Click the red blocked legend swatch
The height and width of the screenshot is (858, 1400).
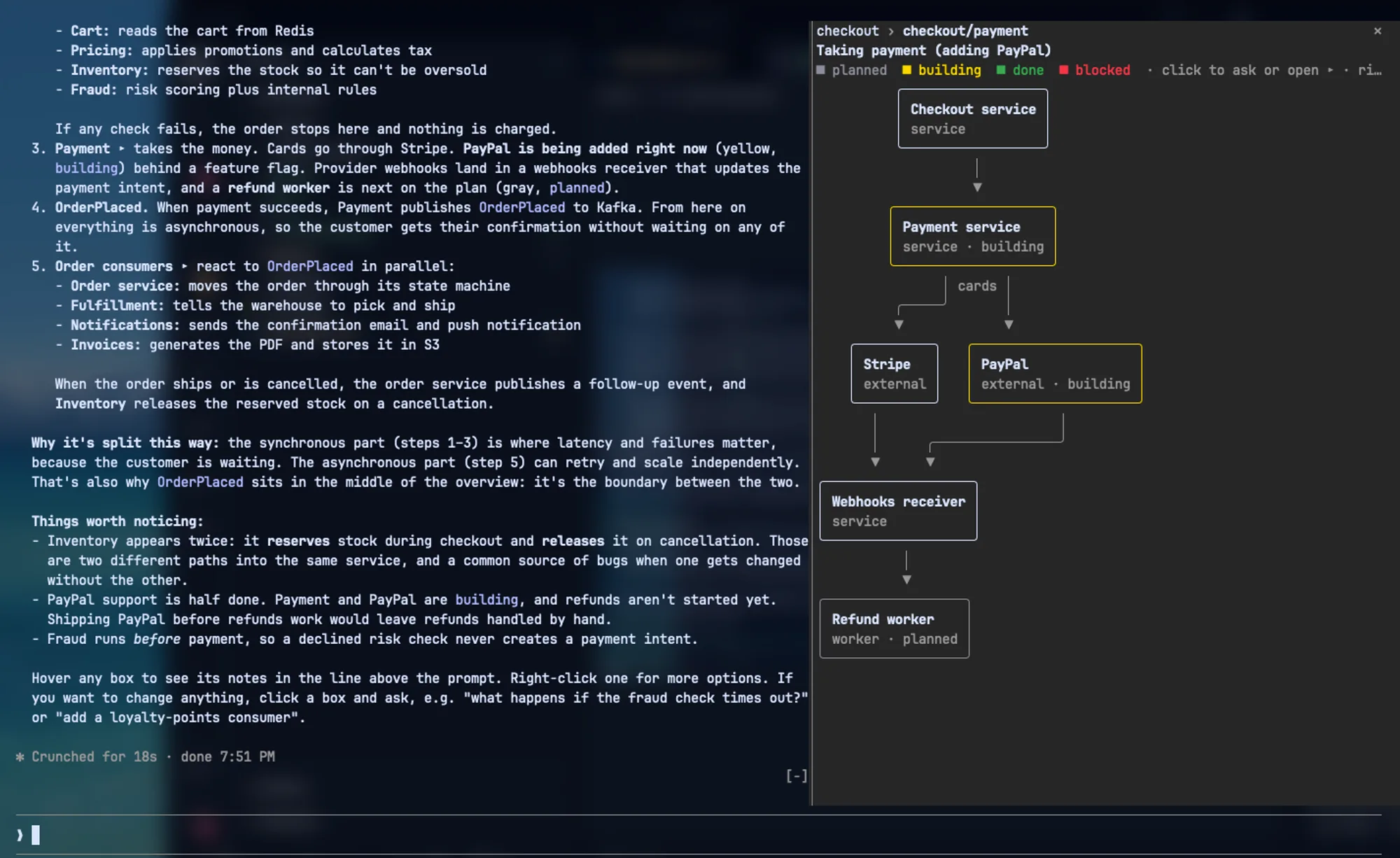(x=1063, y=70)
